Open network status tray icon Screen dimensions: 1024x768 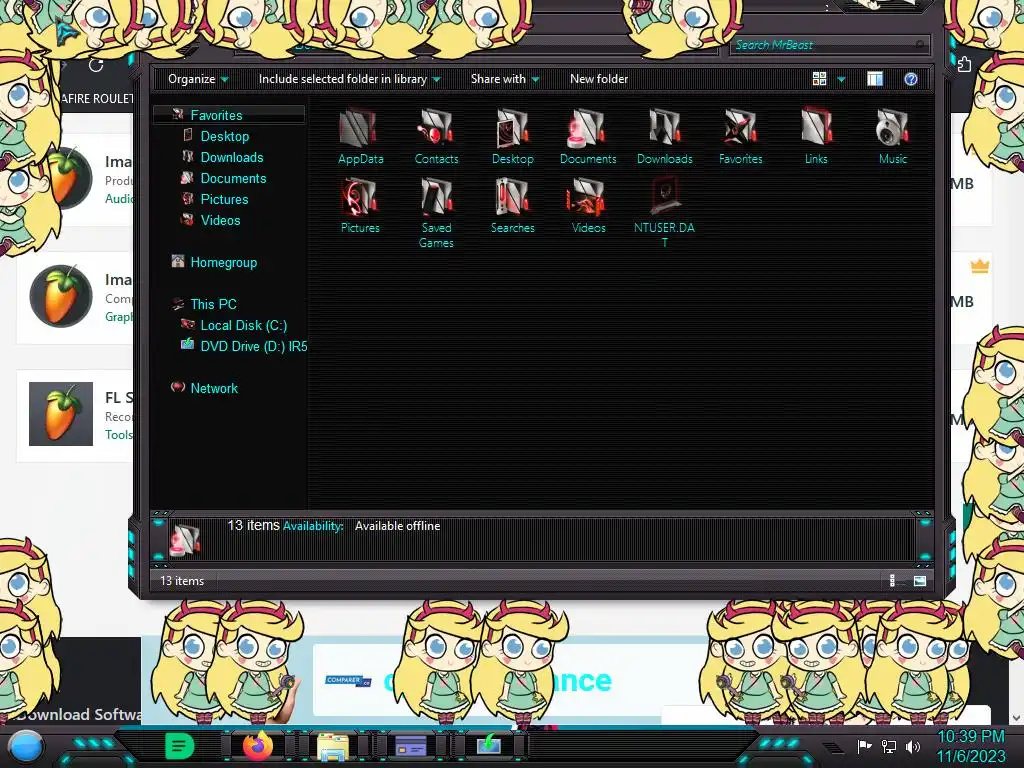click(x=888, y=746)
